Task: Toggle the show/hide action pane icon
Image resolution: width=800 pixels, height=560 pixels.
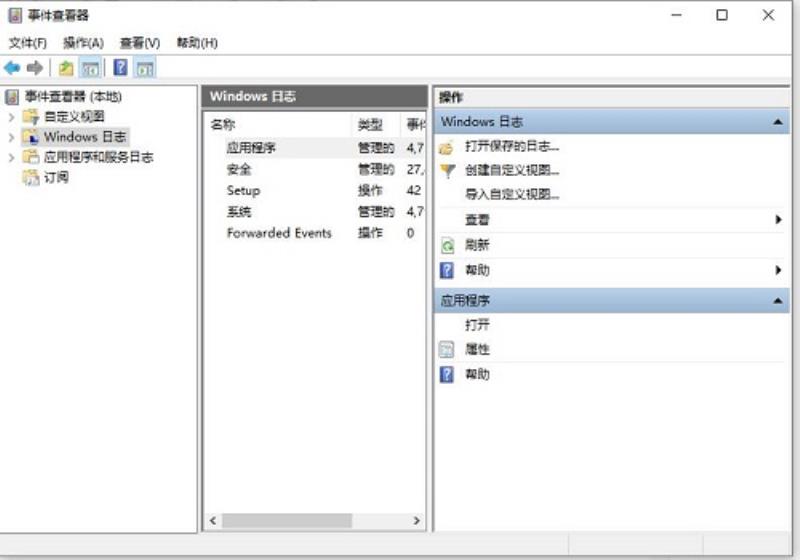Action: 145,68
